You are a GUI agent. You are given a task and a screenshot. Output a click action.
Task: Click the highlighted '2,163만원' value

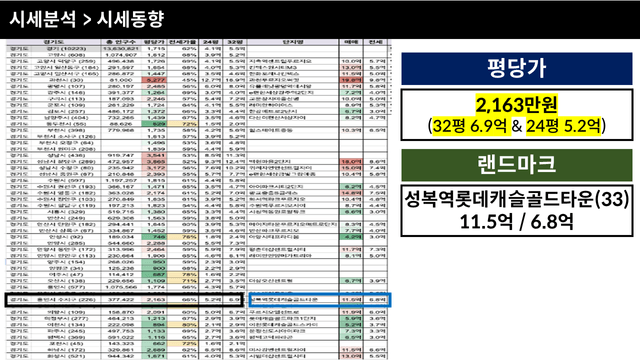coord(516,105)
